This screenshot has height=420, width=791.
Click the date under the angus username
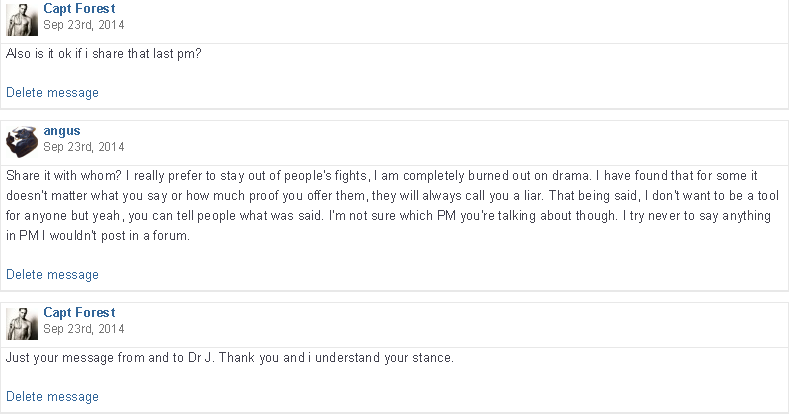tap(83, 146)
